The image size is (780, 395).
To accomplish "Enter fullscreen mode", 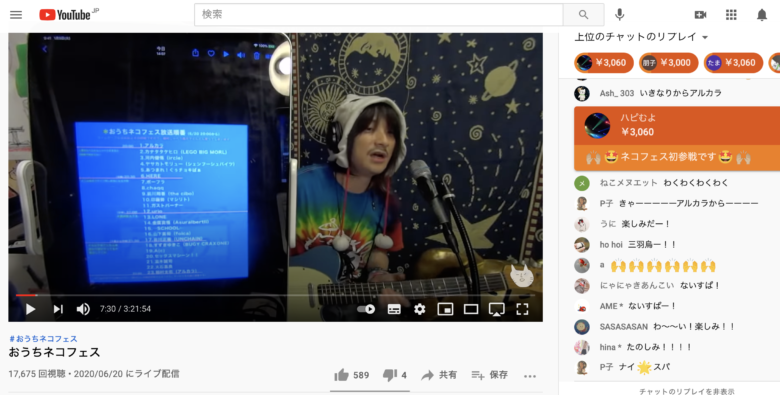I will tap(522, 309).
